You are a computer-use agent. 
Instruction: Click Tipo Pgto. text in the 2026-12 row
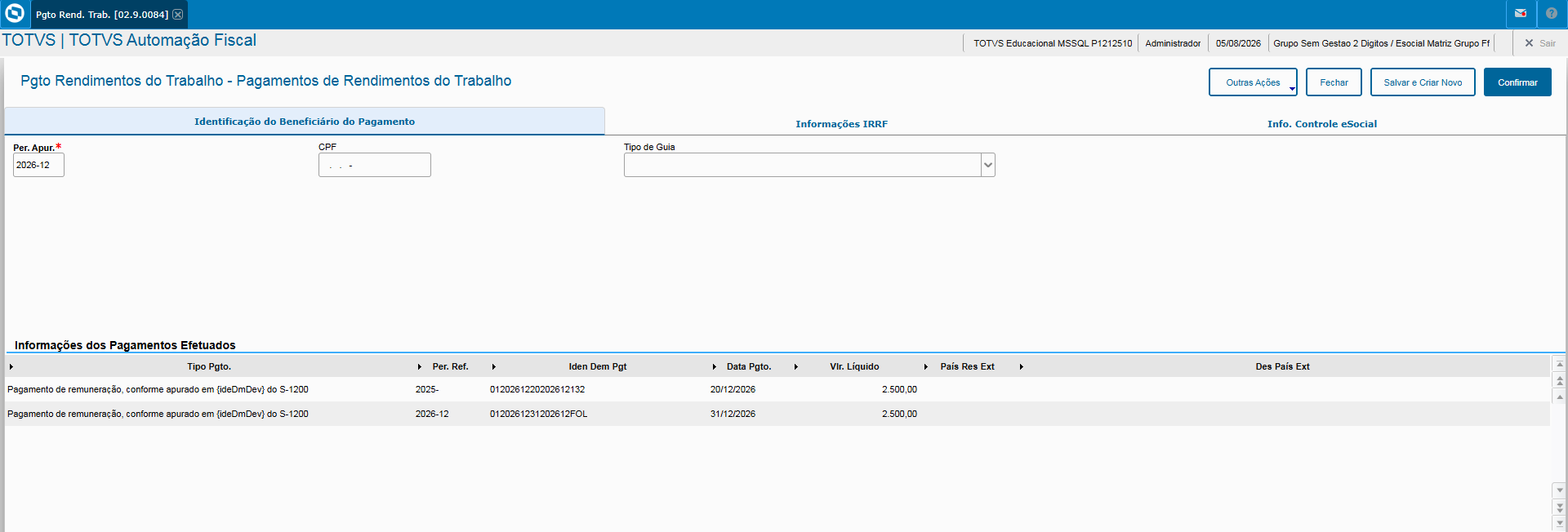(158, 415)
